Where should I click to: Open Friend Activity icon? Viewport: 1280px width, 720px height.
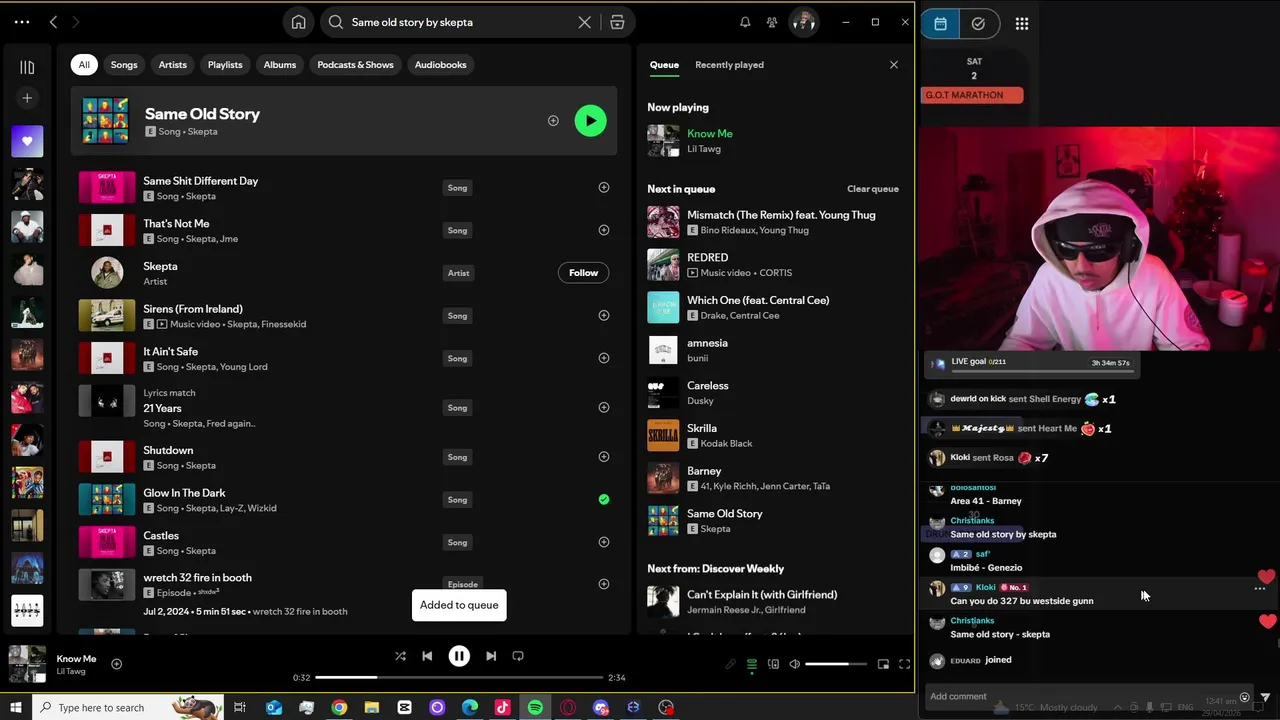772,22
